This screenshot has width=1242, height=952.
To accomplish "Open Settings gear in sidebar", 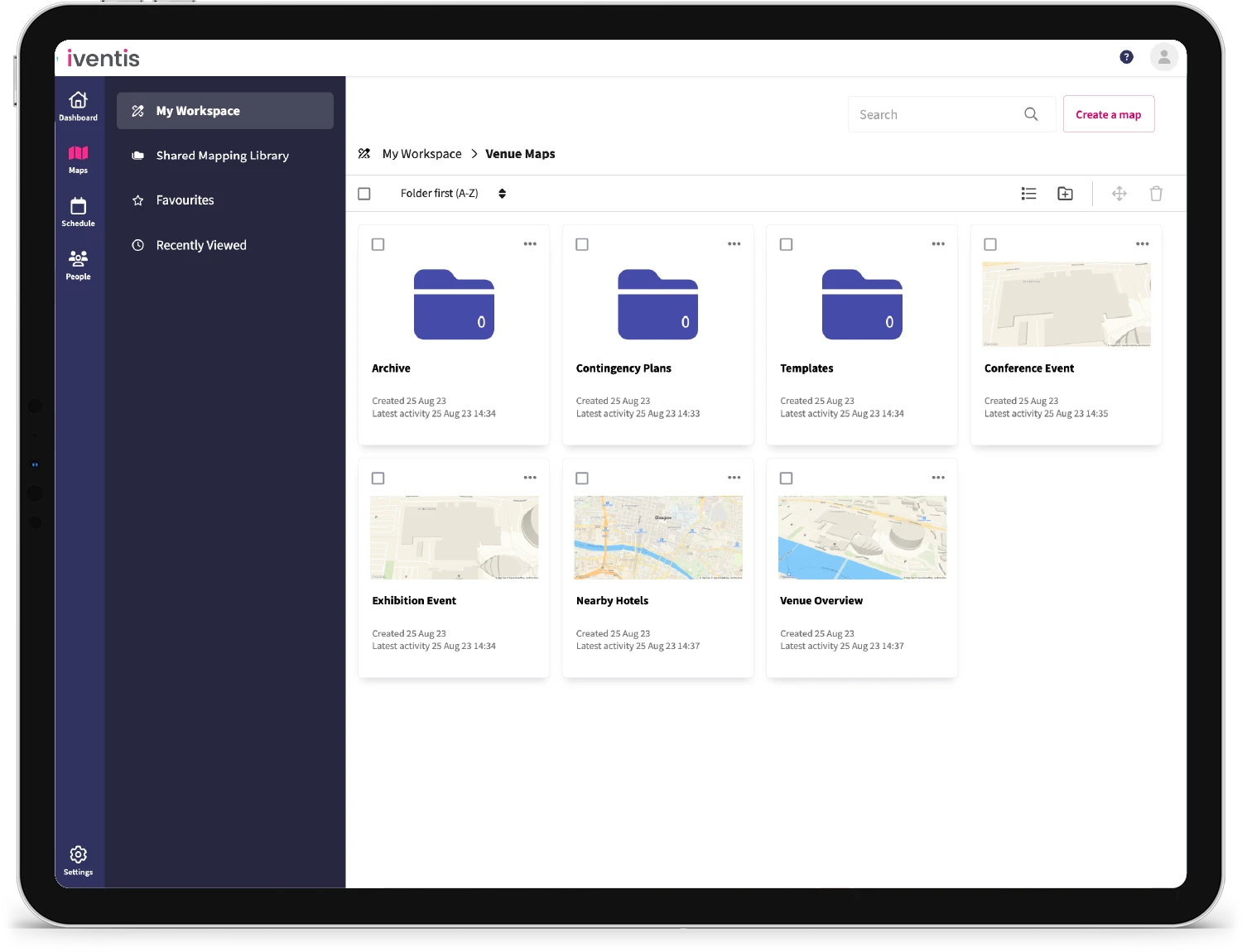I will pyautogui.click(x=78, y=859).
